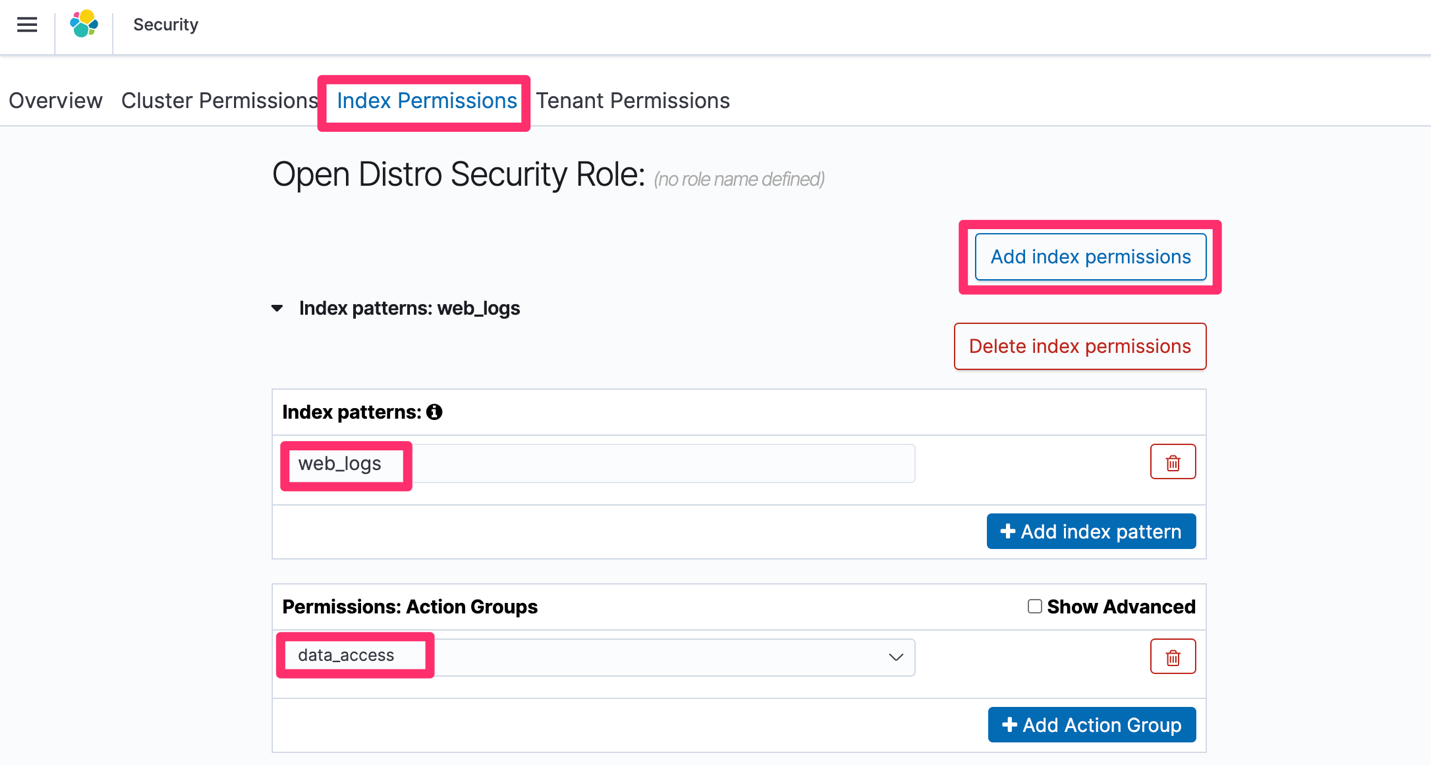Screen dimensions: 1431x765
Task: Collapse the Index patterns: web_logs section
Action: 277,308
